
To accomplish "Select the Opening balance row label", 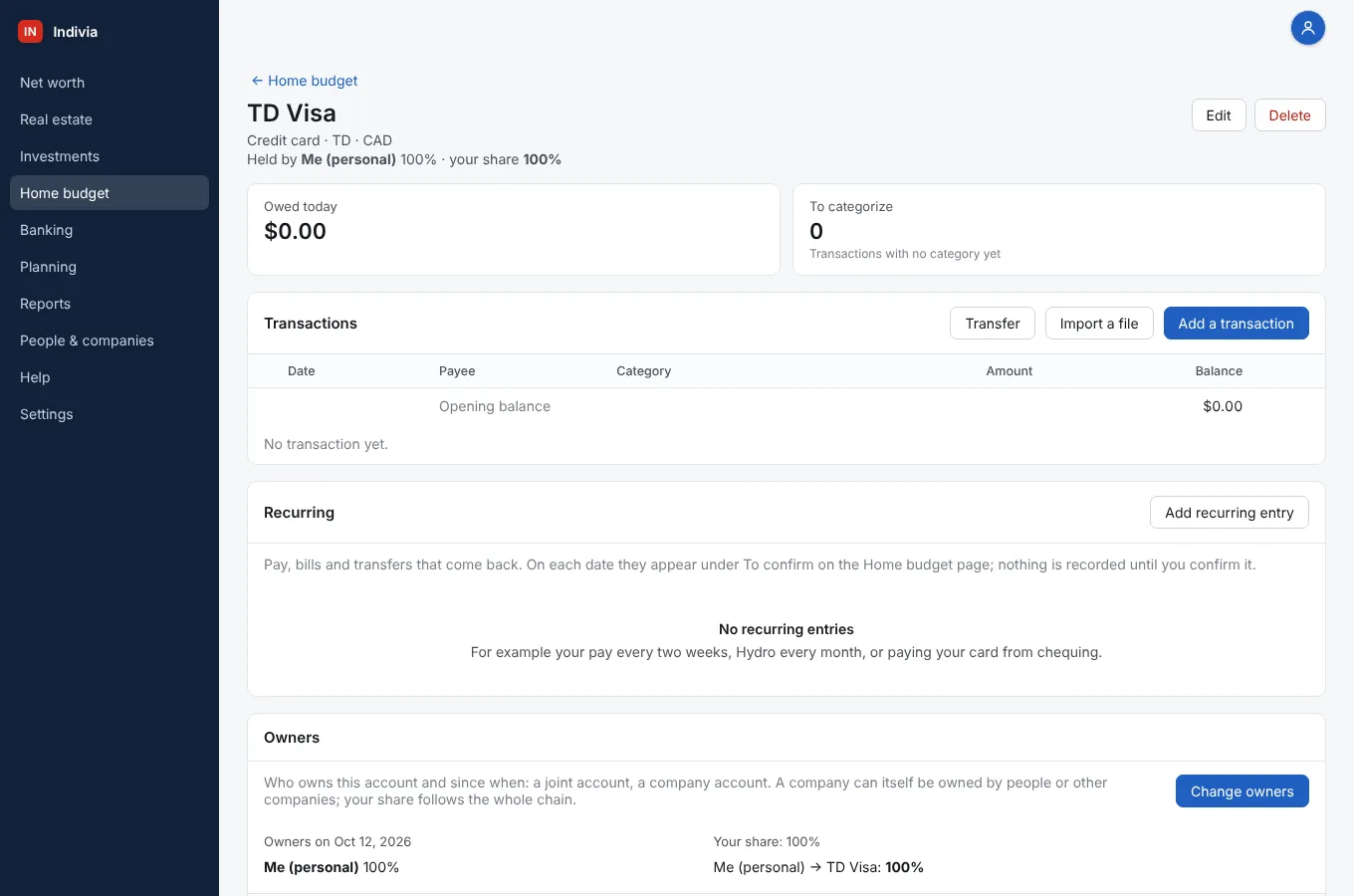I will pyautogui.click(x=495, y=406).
